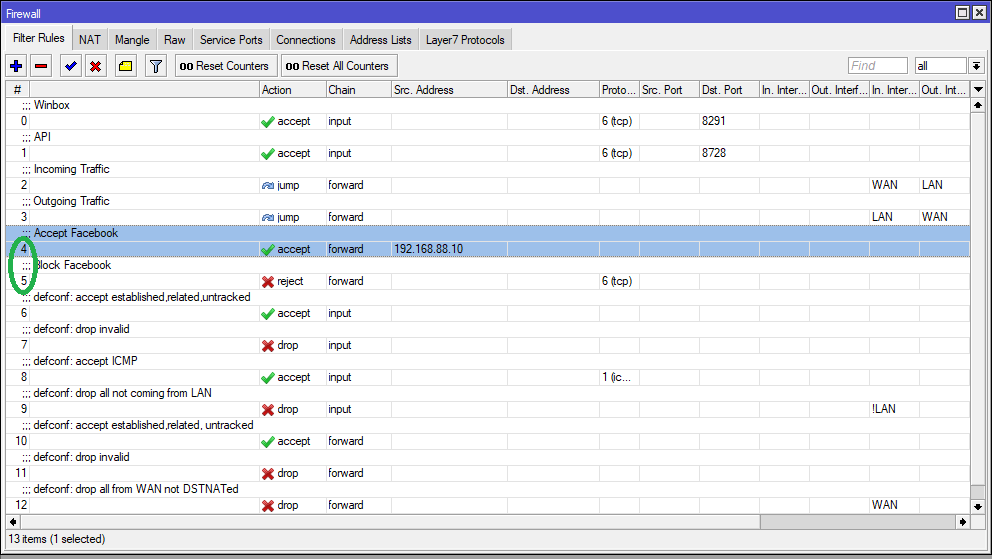The image size is (992, 559).
Task: Click the drop icon on rule 9
Action: [268, 409]
